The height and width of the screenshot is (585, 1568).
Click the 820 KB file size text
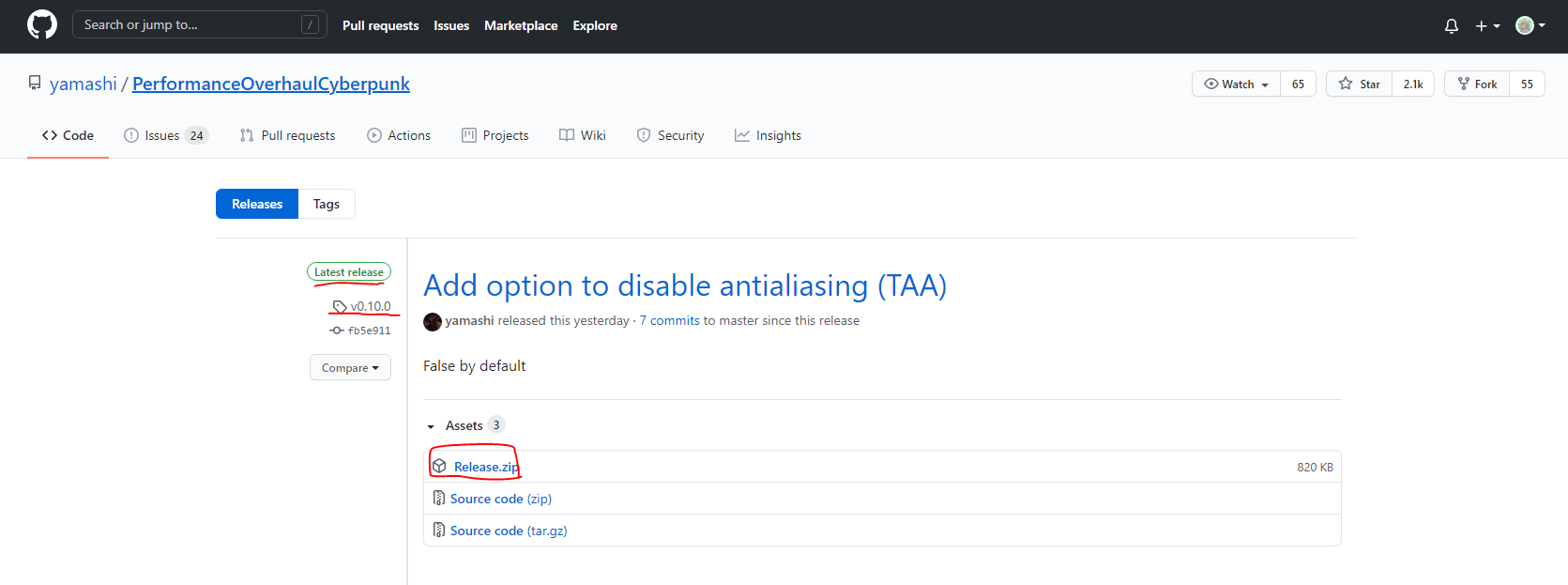click(x=1315, y=467)
